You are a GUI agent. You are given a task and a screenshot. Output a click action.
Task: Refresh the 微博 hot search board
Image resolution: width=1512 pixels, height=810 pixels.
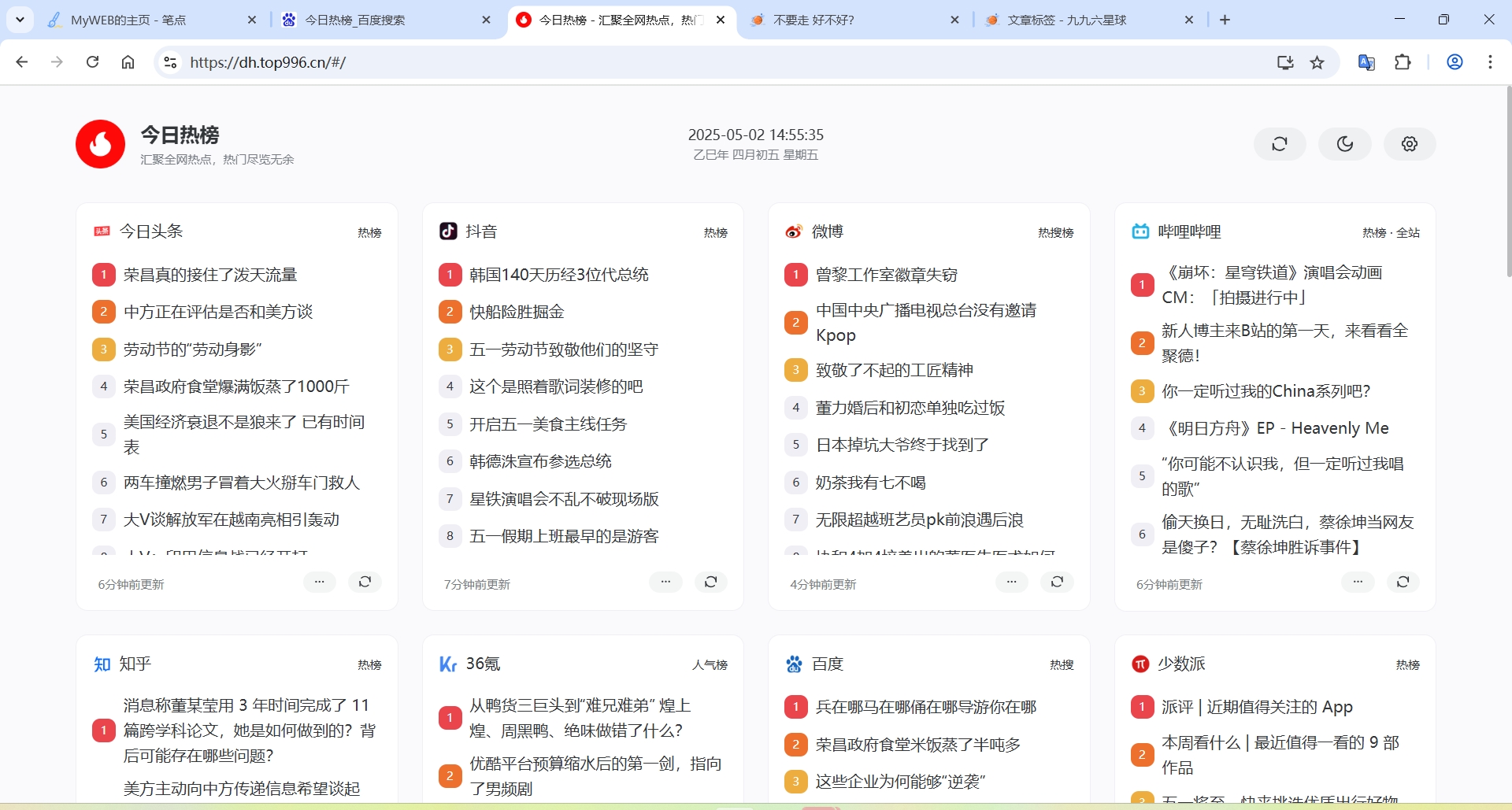click(1058, 582)
